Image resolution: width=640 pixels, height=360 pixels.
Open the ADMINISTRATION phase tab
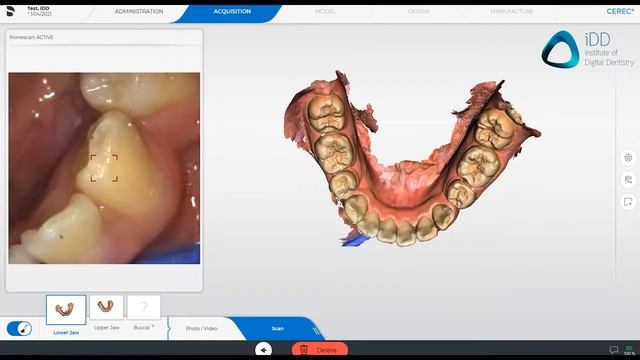point(139,11)
